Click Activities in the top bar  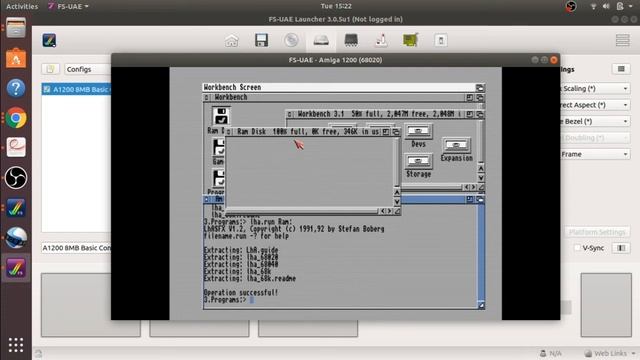click(22, 6)
